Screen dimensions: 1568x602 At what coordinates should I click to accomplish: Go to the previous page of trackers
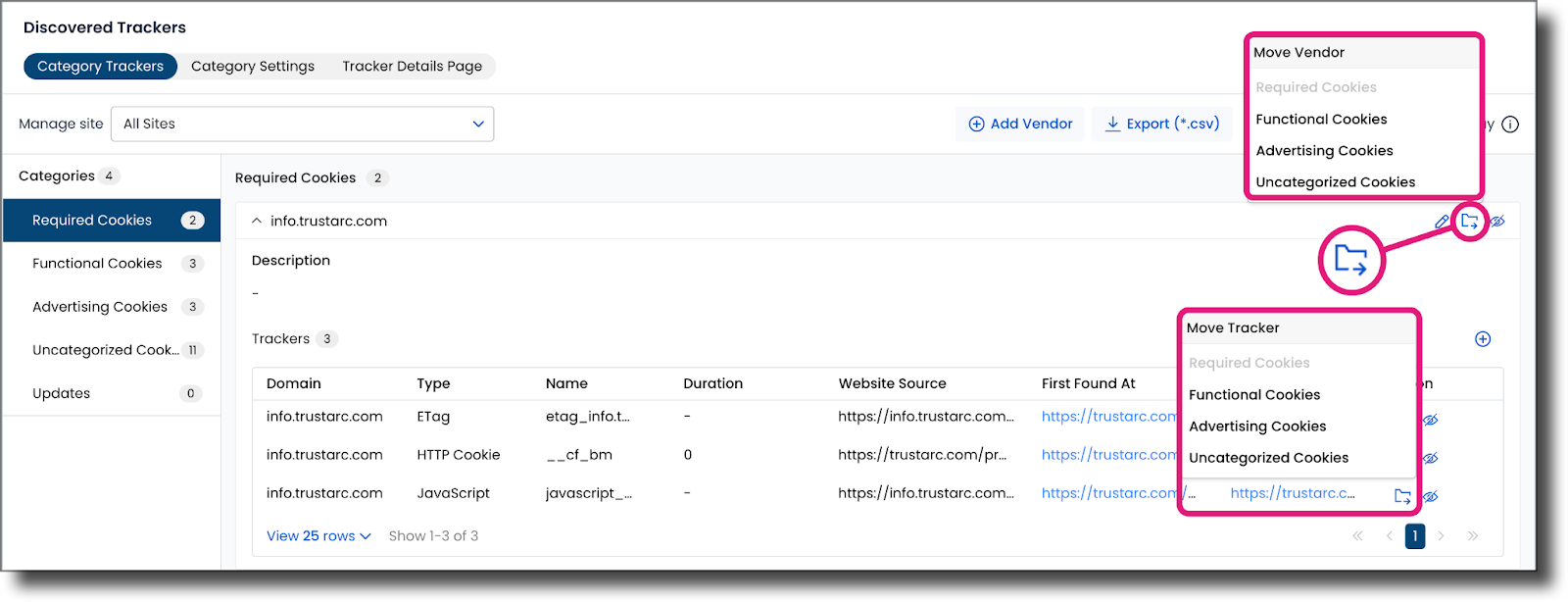(x=1389, y=535)
